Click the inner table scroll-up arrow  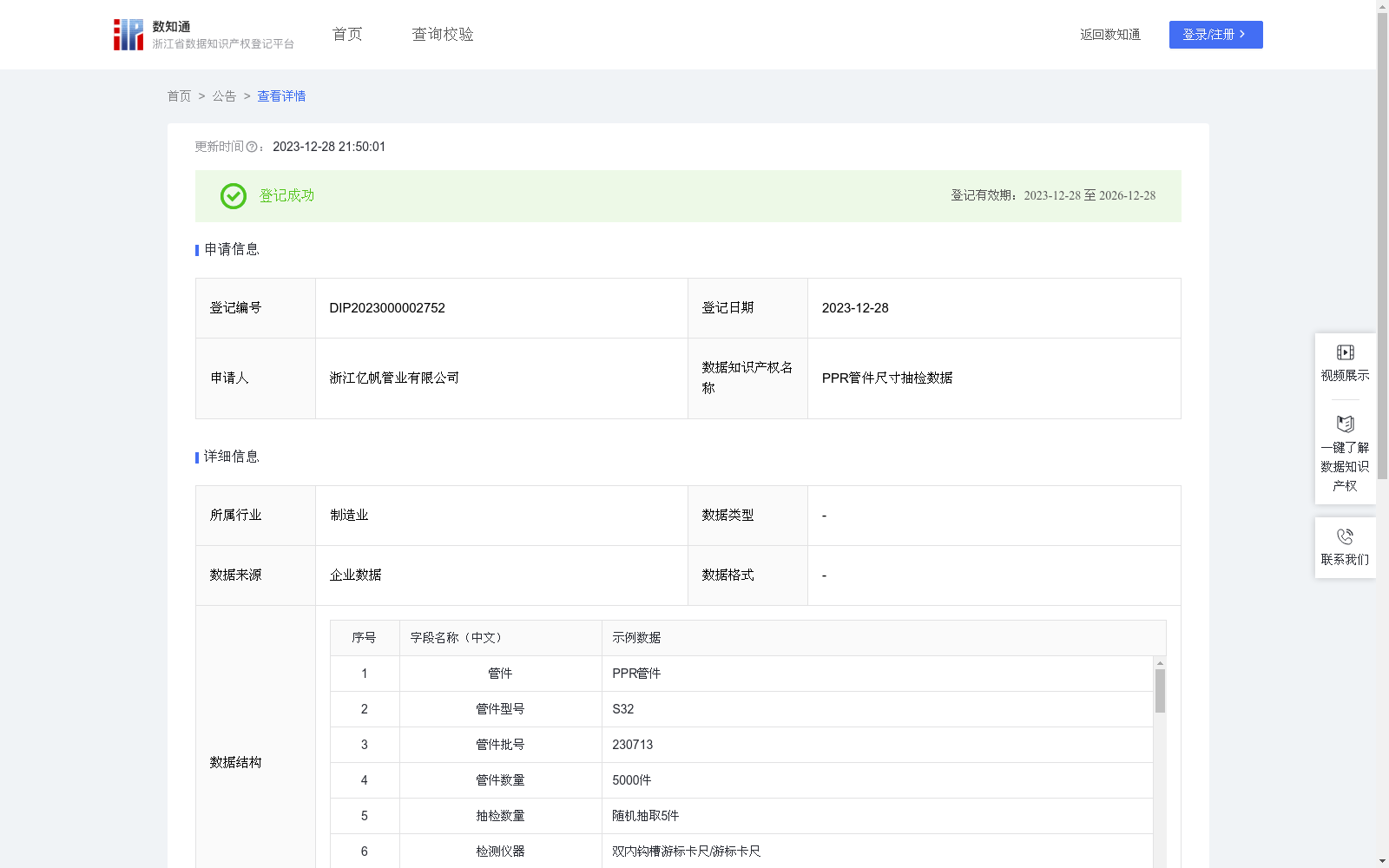(1160, 663)
